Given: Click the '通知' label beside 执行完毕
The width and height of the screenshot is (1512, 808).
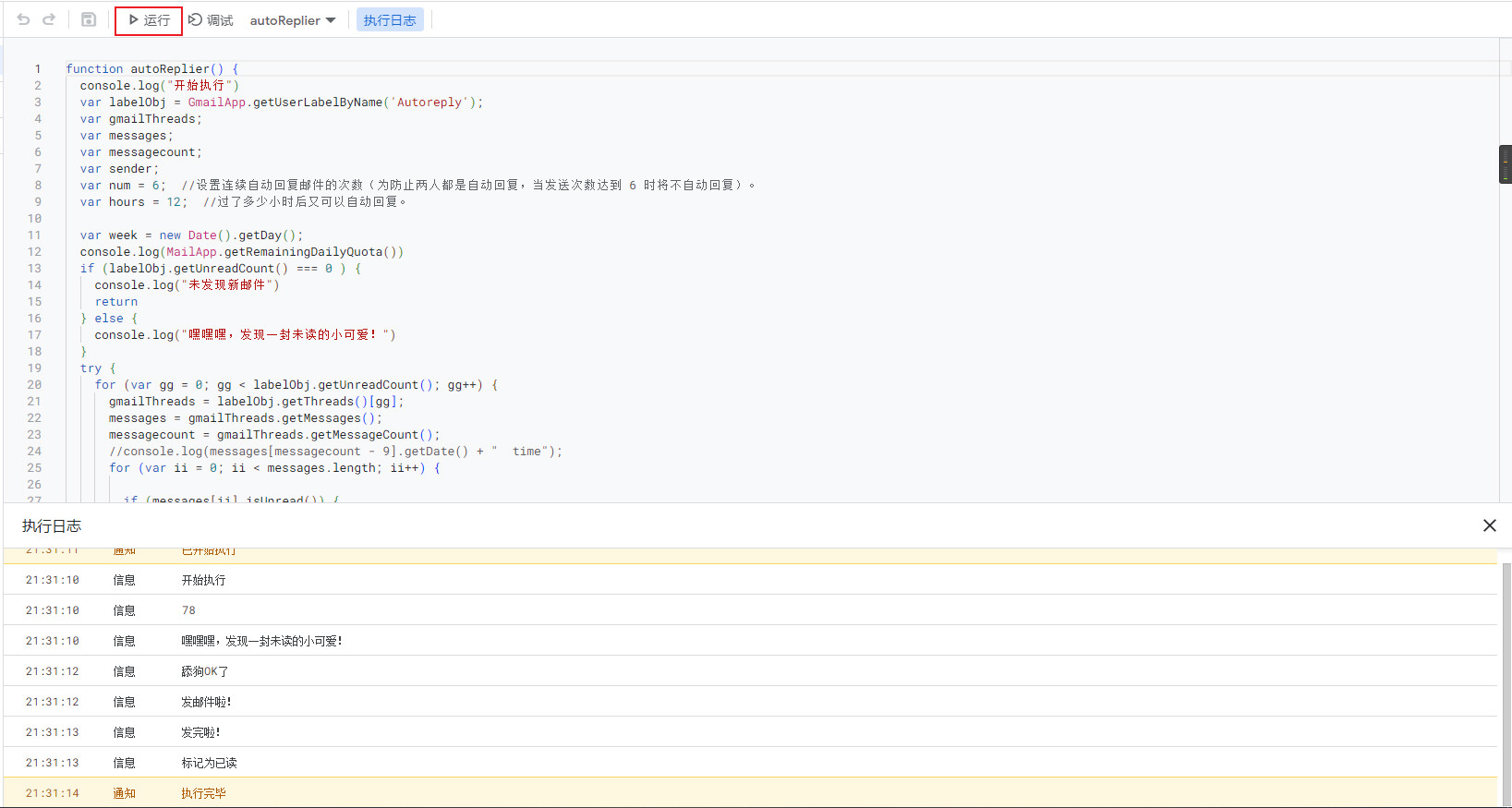Looking at the screenshot, I should point(124,793).
